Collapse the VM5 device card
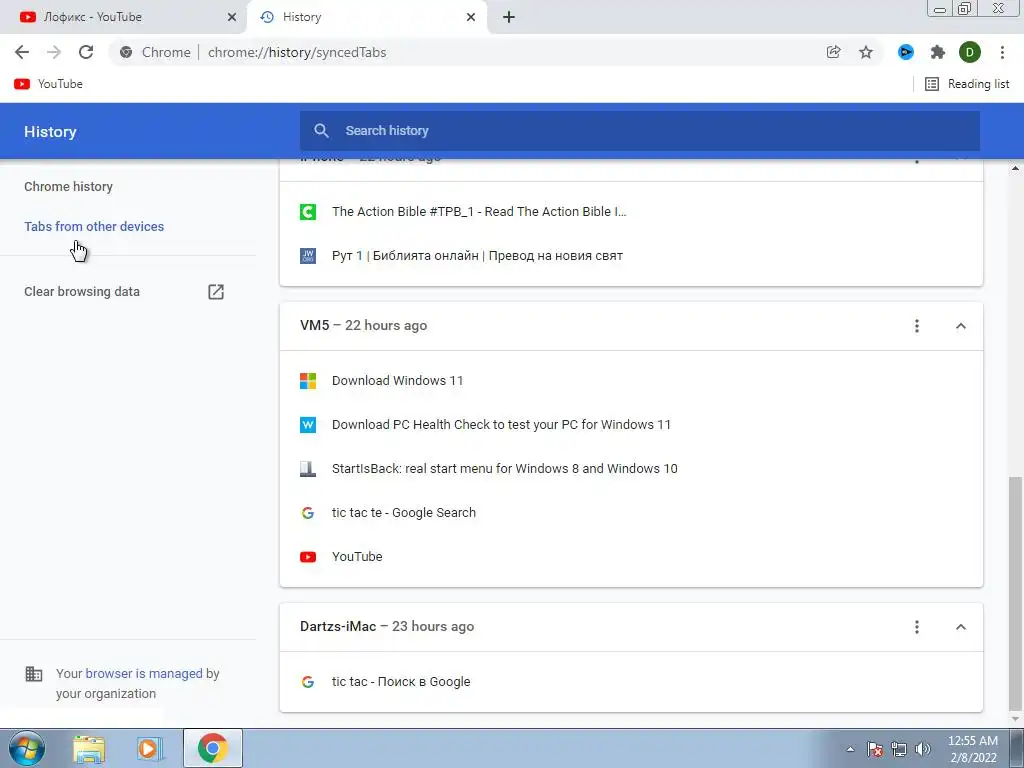Image resolution: width=1024 pixels, height=768 pixels. tap(961, 326)
